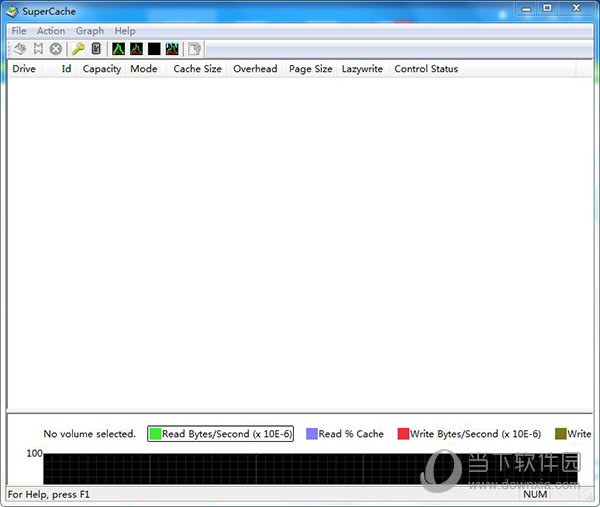Image resolution: width=600 pixels, height=507 pixels.
Task: Select the green peak graph icon
Action: point(119,49)
